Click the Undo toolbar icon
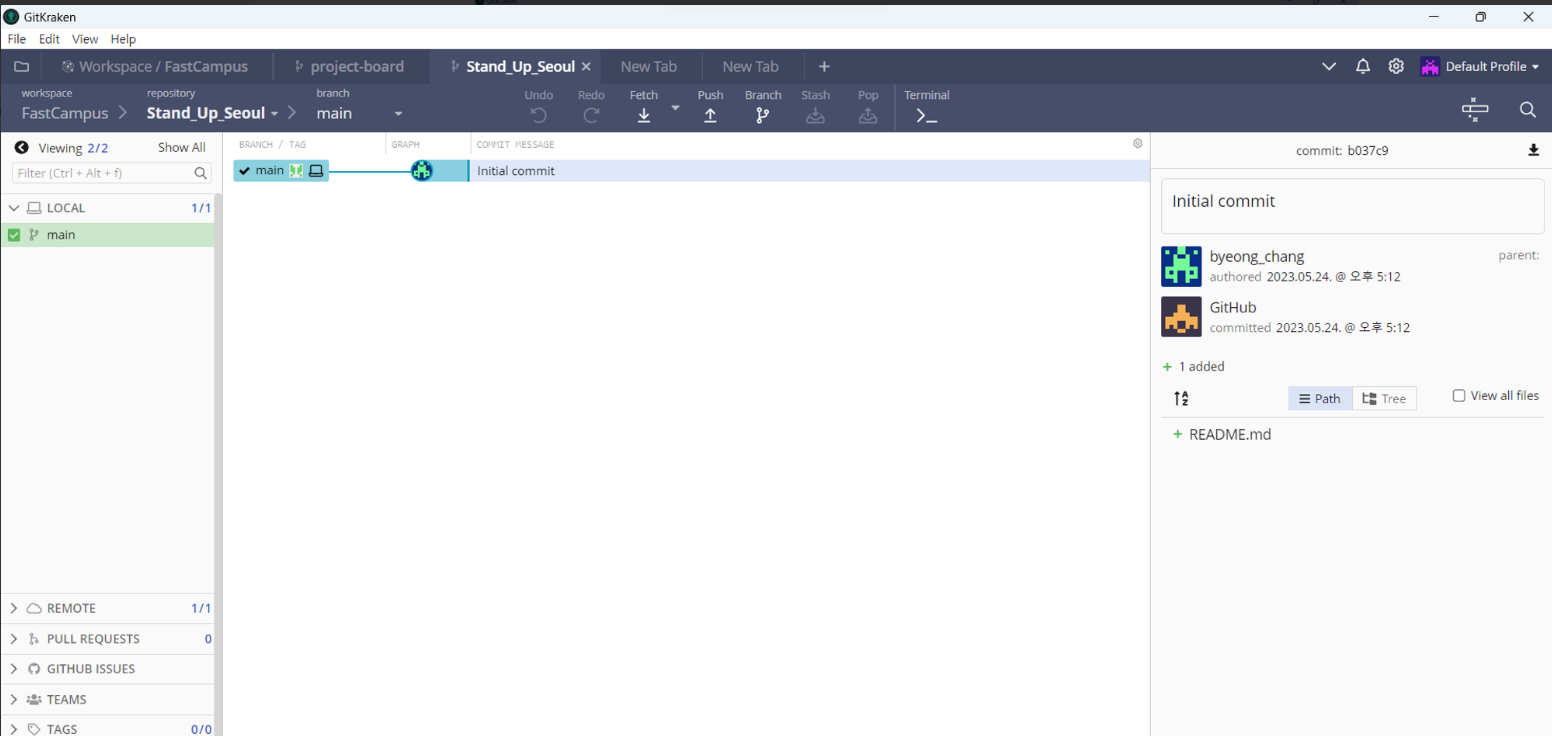Image resolution: width=1552 pixels, height=736 pixels. [538, 115]
